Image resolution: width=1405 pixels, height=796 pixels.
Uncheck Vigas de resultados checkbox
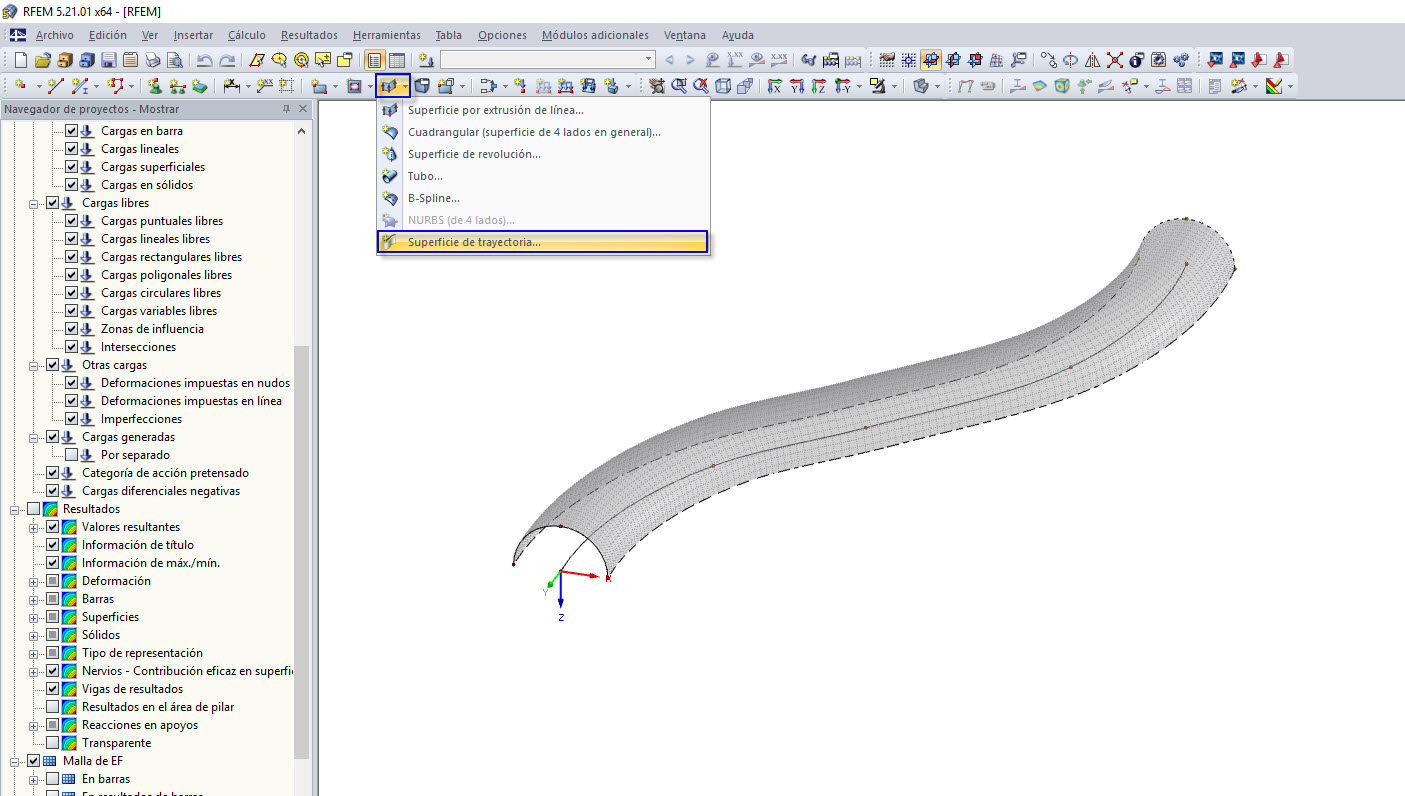(x=52, y=689)
